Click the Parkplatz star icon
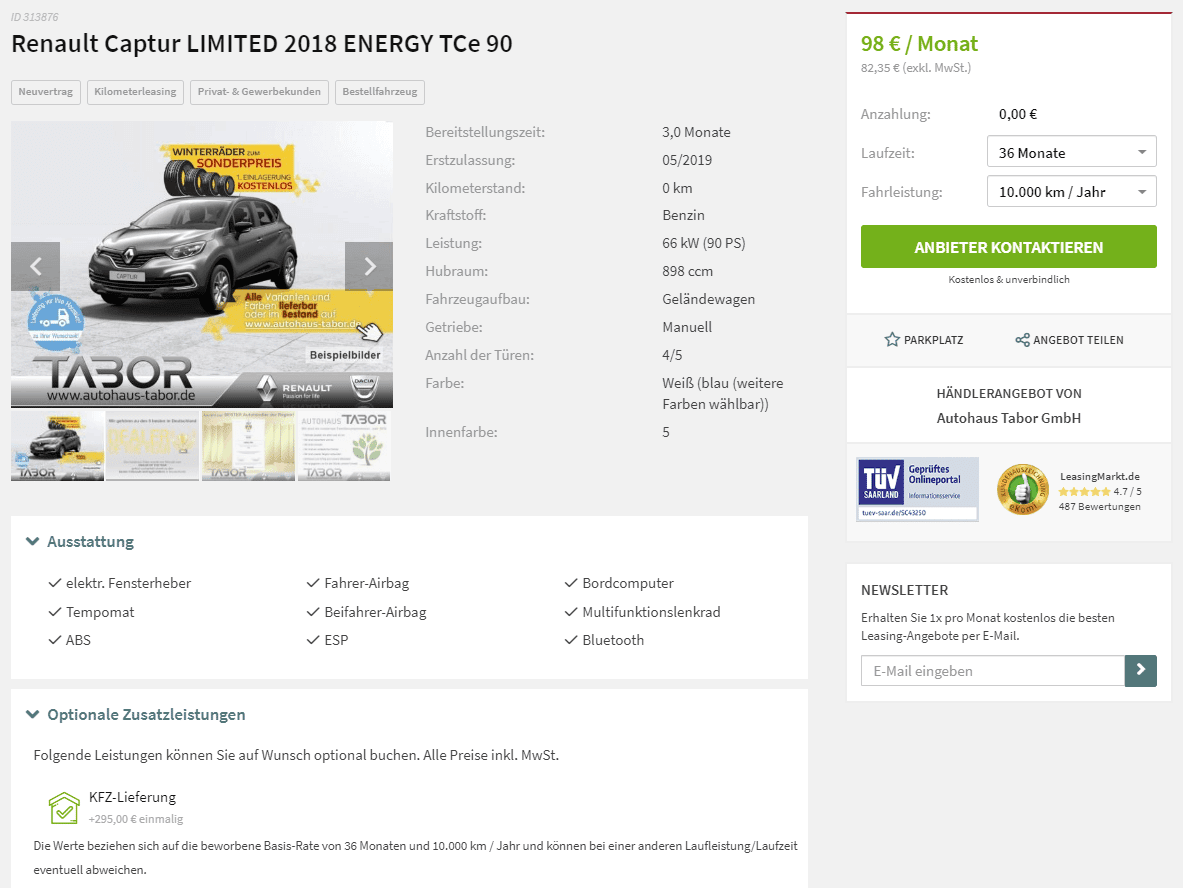1183x888 pixels. point(892,340)
